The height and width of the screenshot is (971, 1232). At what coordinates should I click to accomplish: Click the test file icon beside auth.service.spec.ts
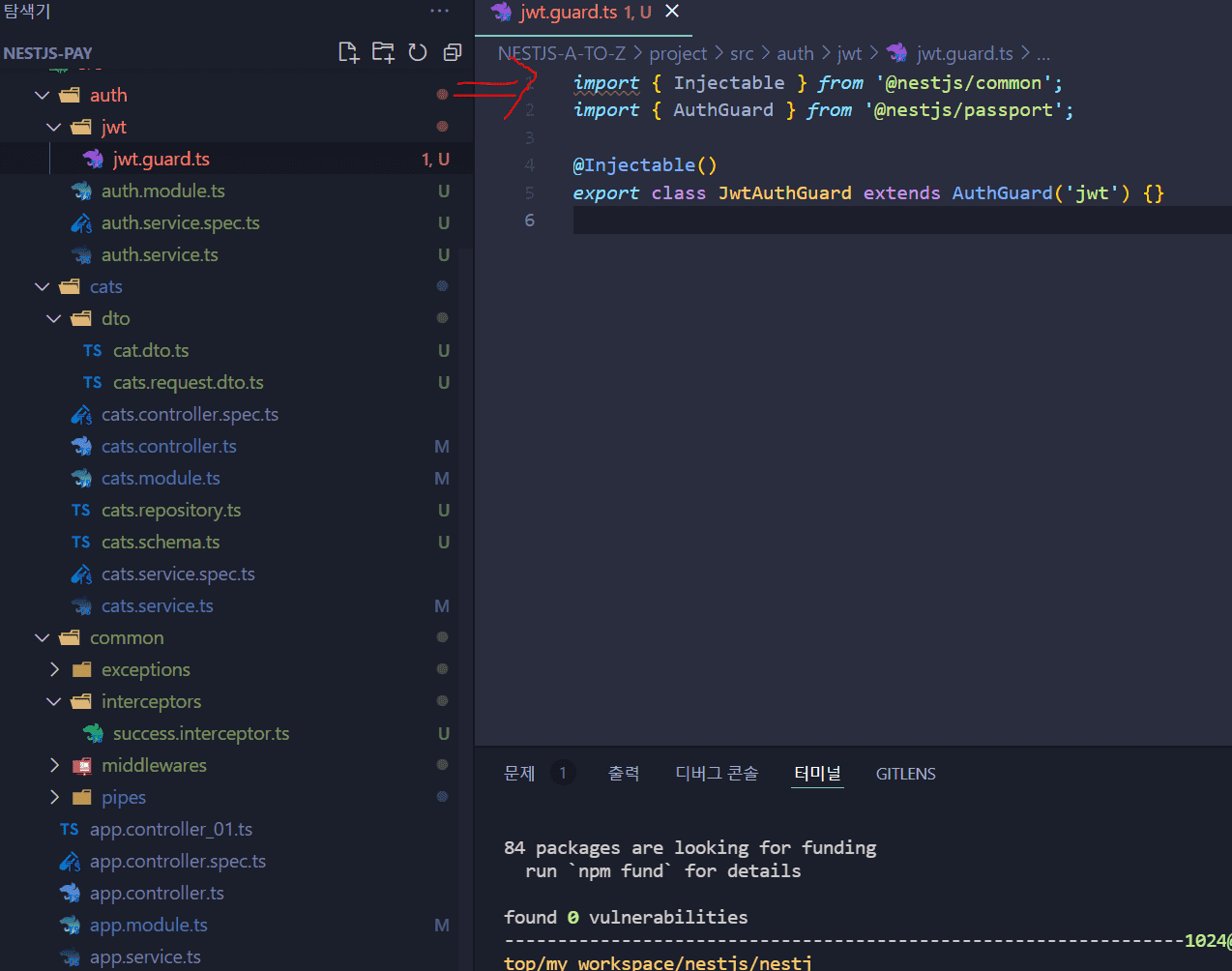point(81,222)
